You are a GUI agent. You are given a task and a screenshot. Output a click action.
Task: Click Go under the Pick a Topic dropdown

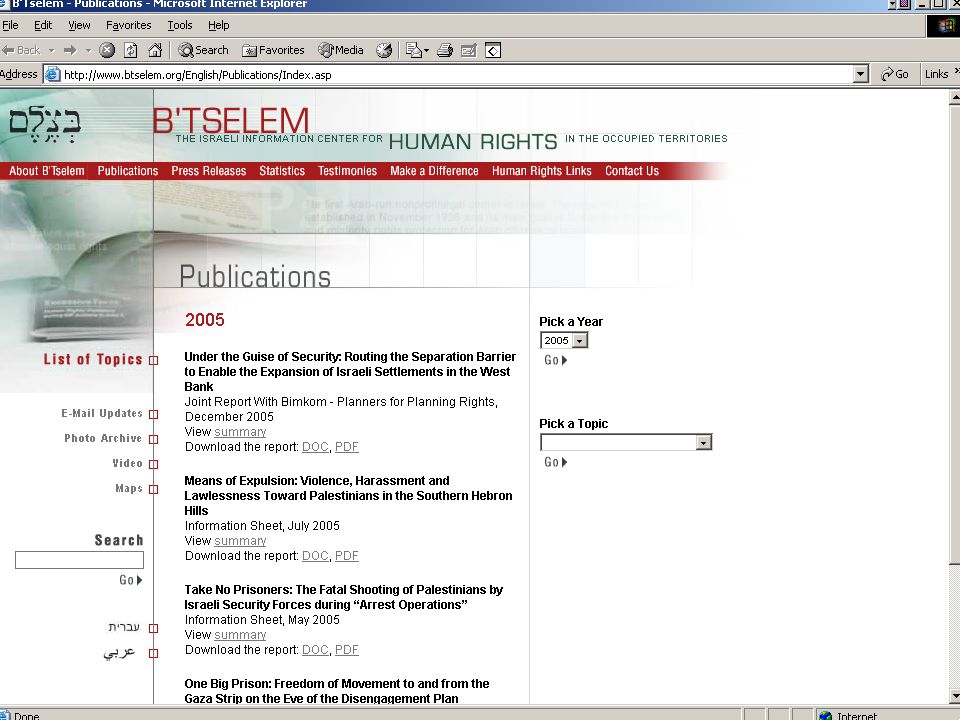pyautogui.click(x=555, y=462)
